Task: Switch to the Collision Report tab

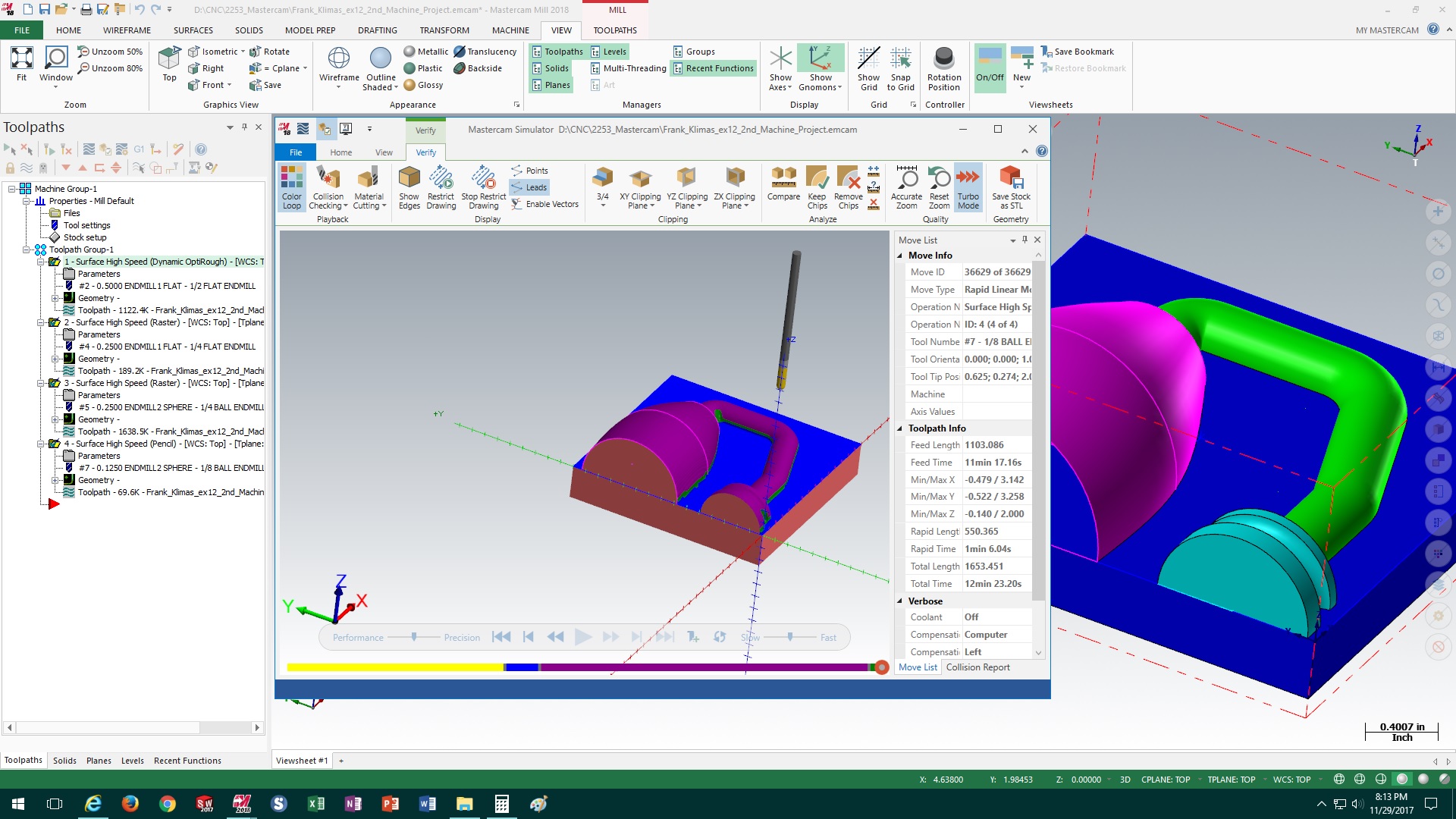Action: click(977, 667)
